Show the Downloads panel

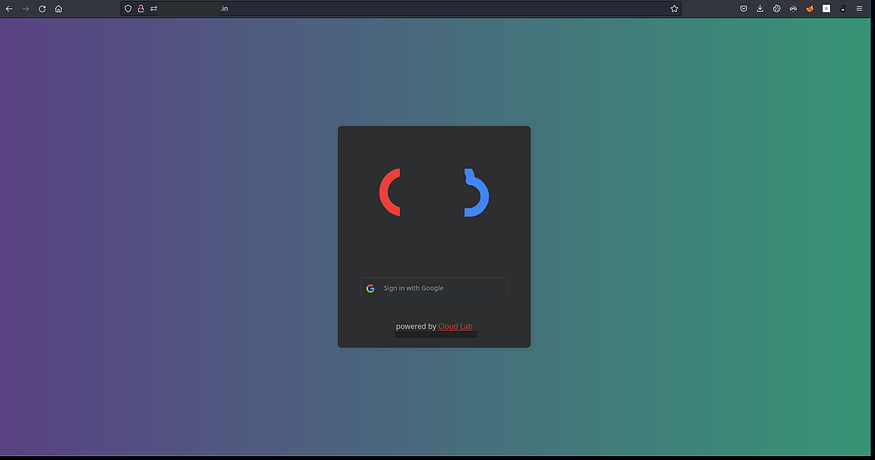pos(760,8)
